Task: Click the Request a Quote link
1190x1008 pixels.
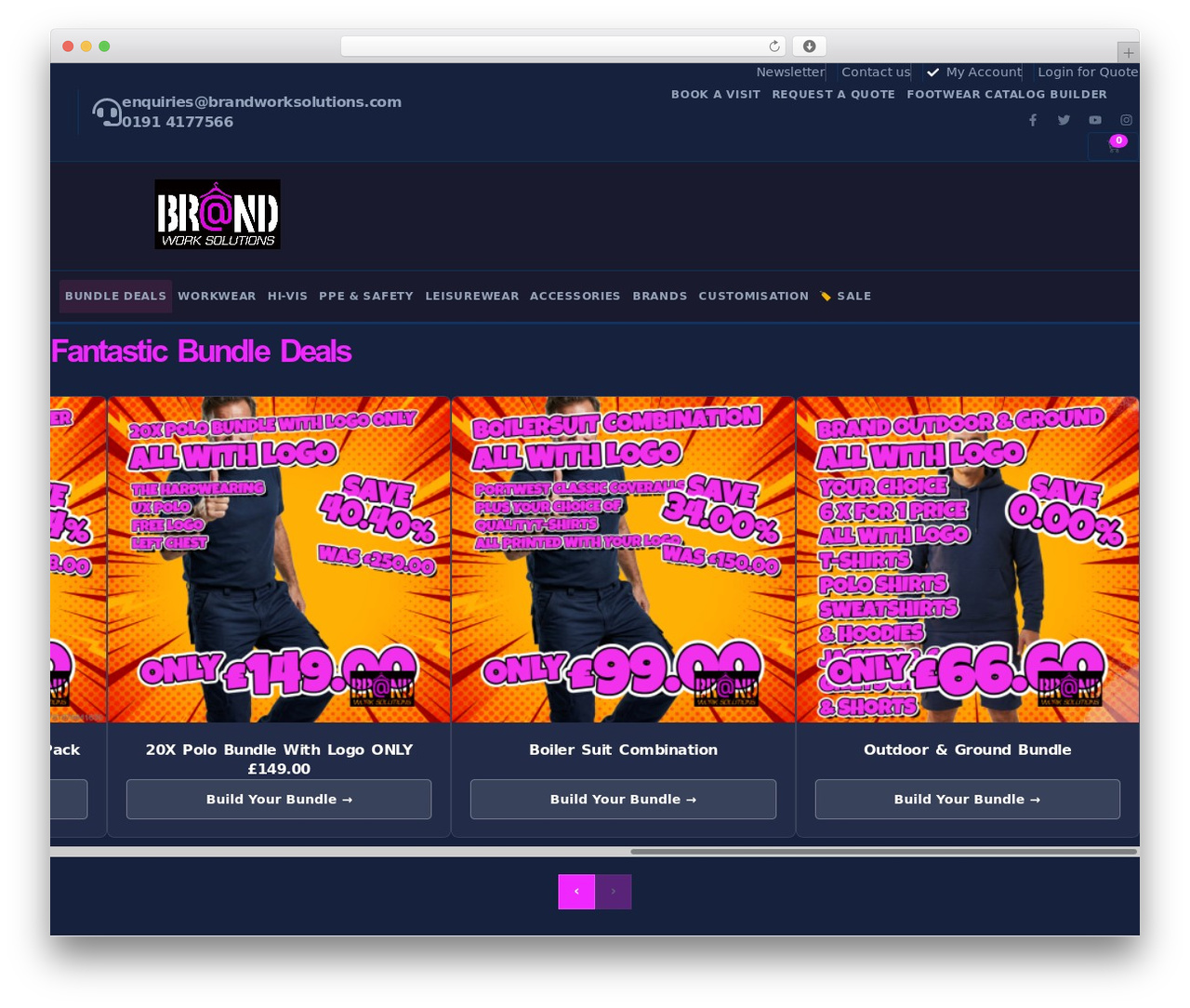Action: point(834,94)
